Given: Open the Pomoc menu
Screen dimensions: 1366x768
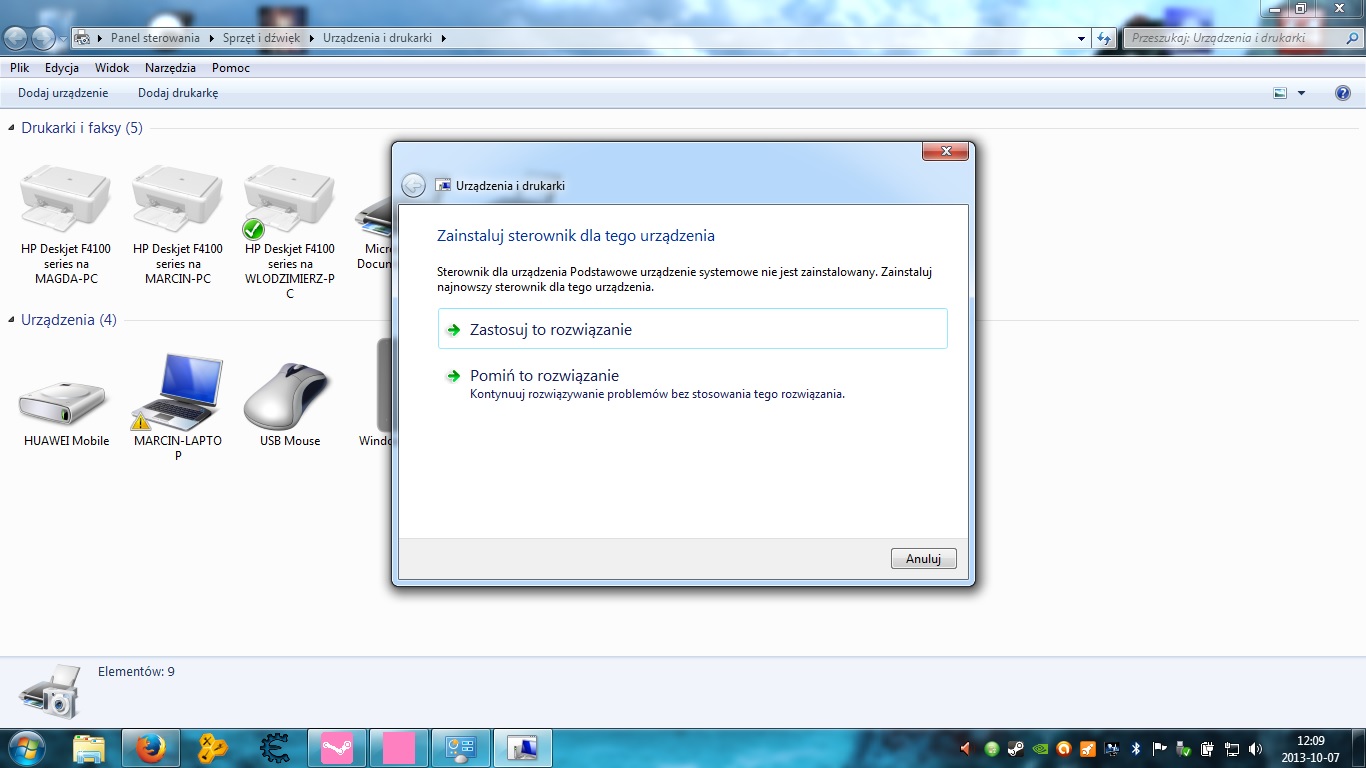Looking at the screenshot, I should 231,68.
